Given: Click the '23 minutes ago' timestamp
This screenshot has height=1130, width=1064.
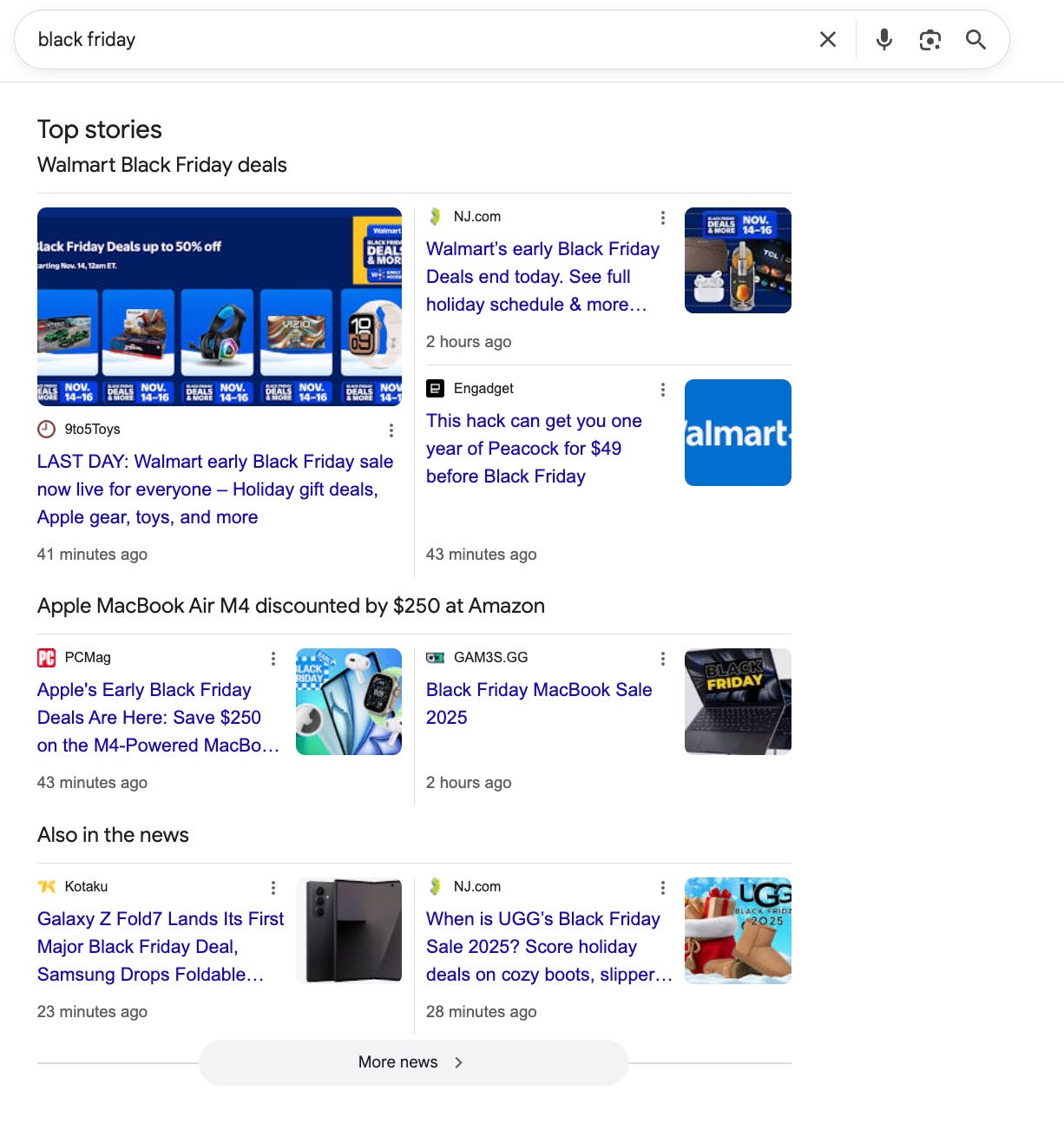Looking at the screenshot, I should click(x=92, y=1011).
